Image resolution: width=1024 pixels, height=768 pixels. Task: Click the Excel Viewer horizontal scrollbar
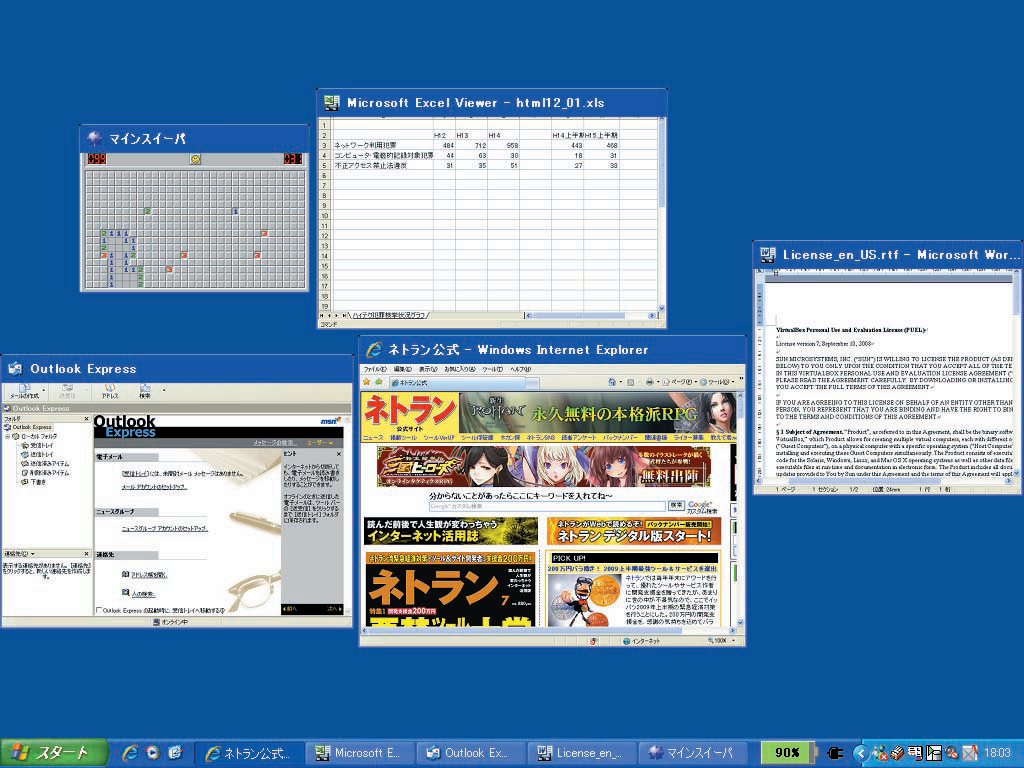[x=592, y=315]
